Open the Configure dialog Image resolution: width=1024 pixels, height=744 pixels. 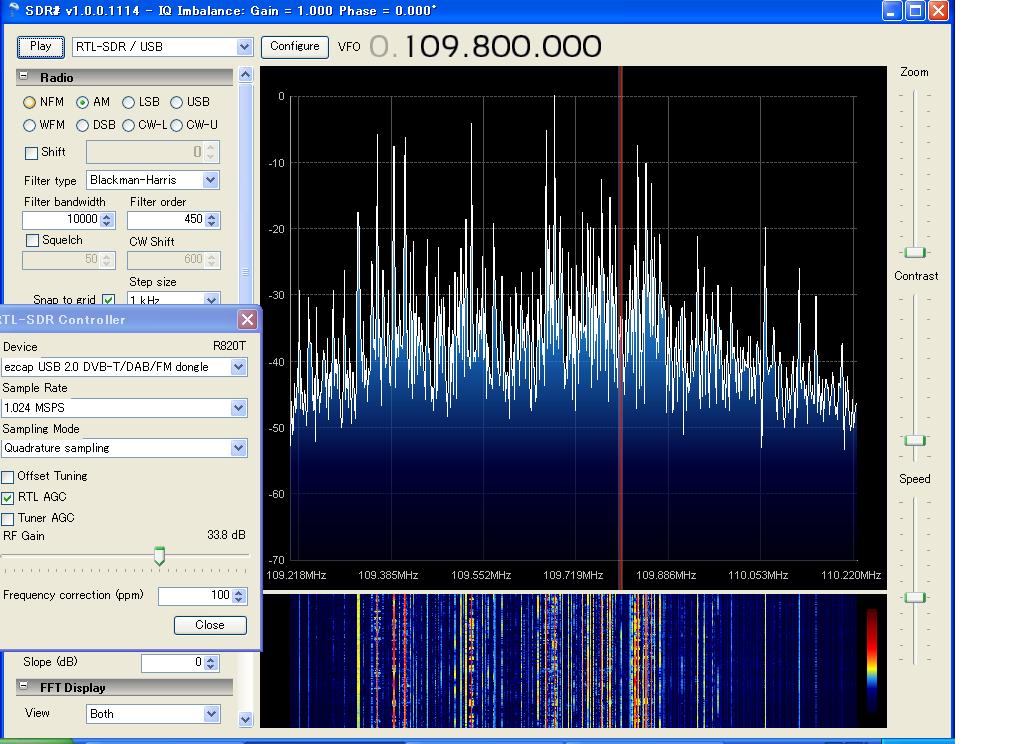tap(294, 46)
